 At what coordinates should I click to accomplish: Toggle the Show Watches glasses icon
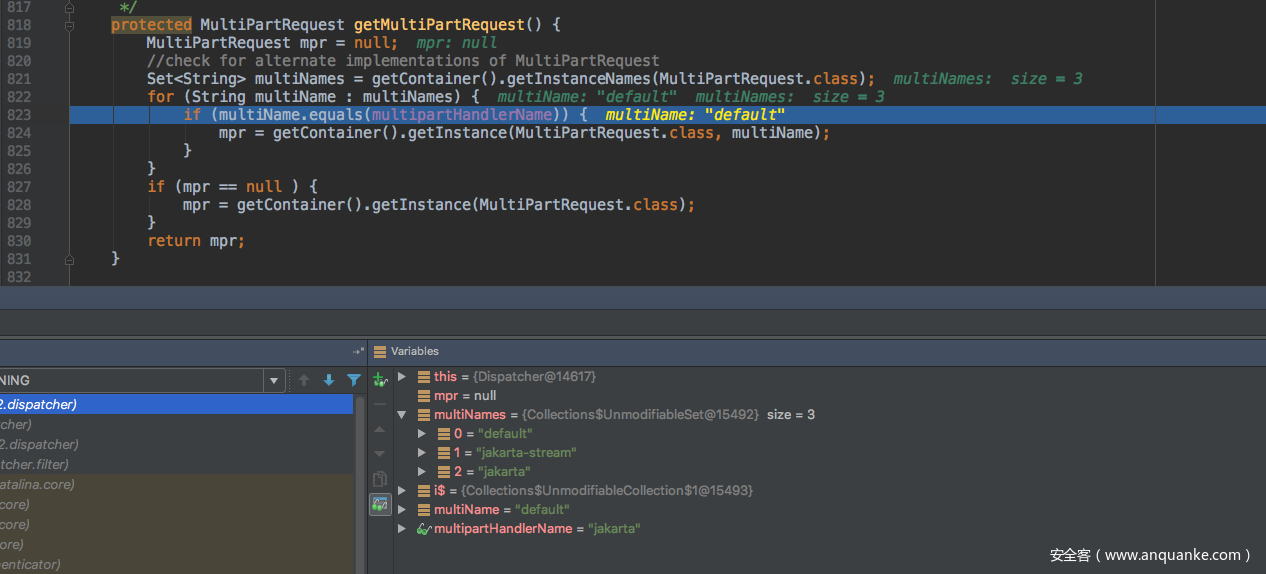(380, 505)
